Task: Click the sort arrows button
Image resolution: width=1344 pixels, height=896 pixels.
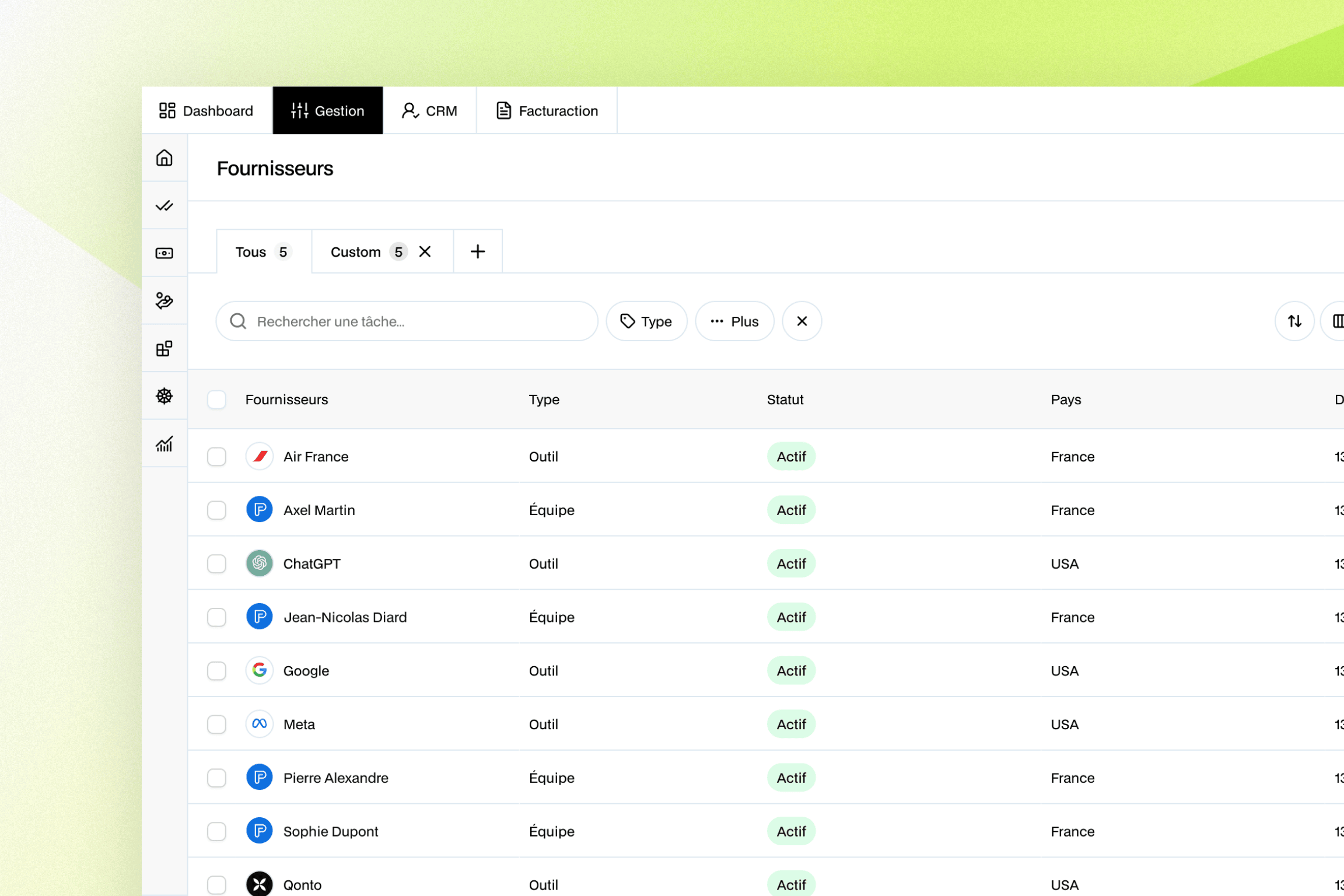Action: coord(1294,321)
